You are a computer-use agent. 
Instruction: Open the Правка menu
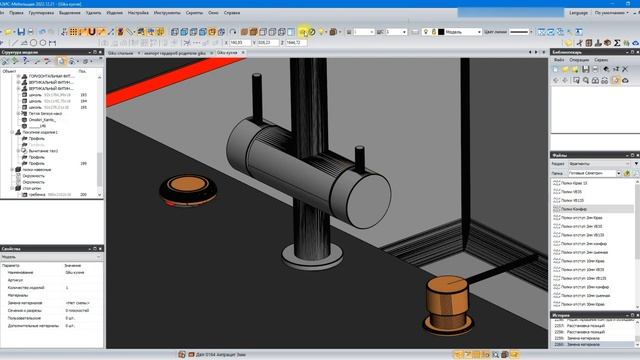click(16, 13)
